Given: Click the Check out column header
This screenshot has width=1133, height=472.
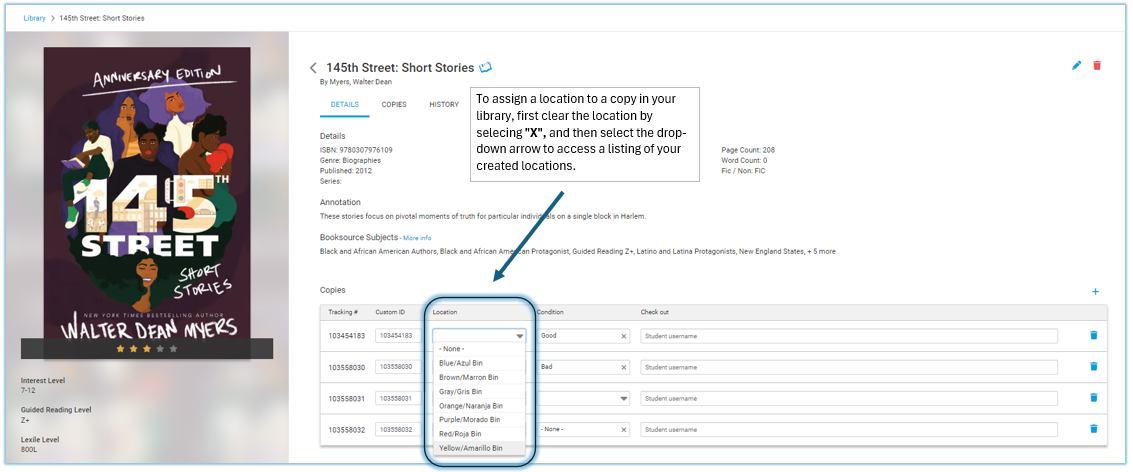Looking at the screenshot, I should tap(655, 312).
